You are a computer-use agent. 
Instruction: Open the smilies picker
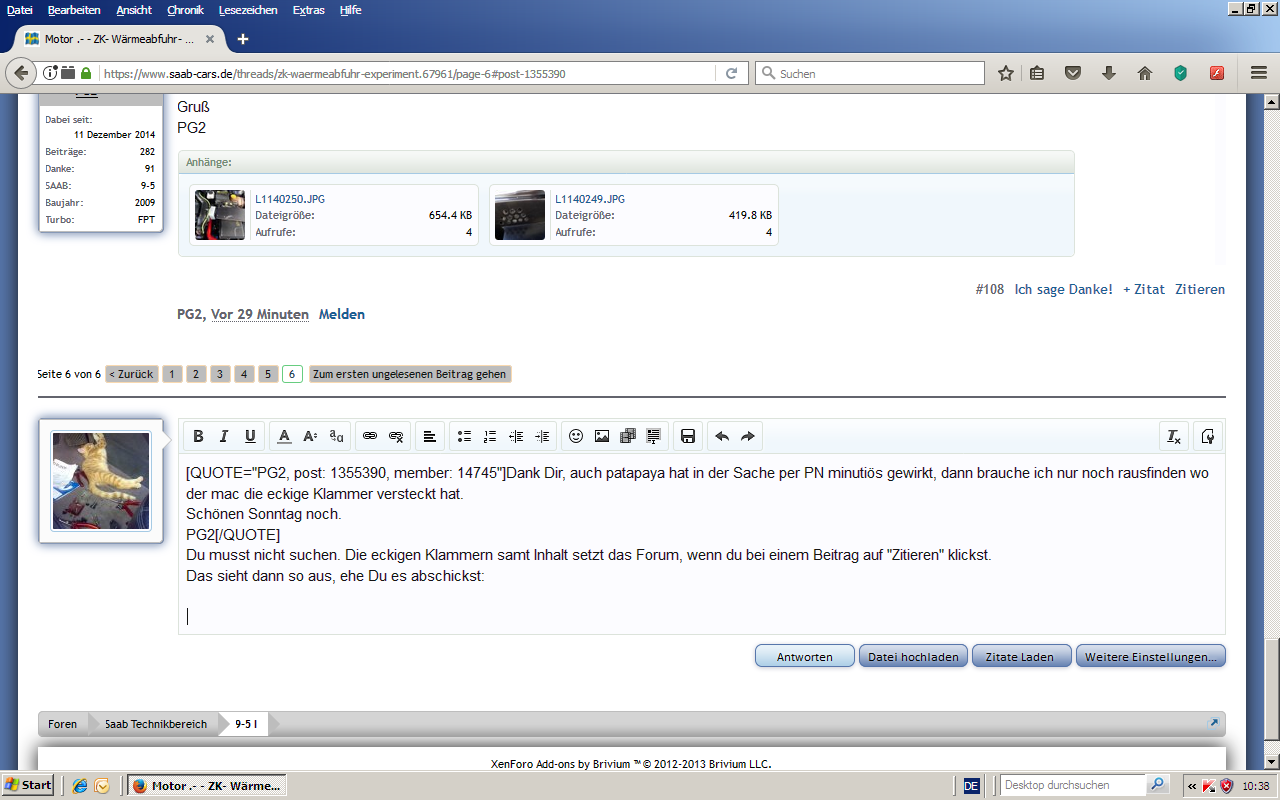tap(576, 436)
